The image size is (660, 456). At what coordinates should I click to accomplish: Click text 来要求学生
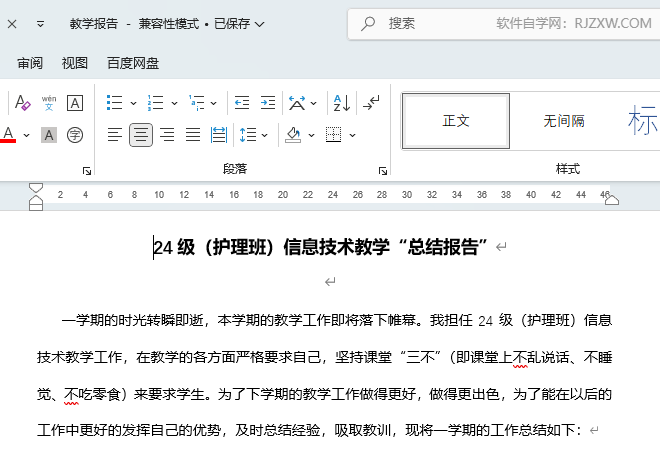coord(169,395)
